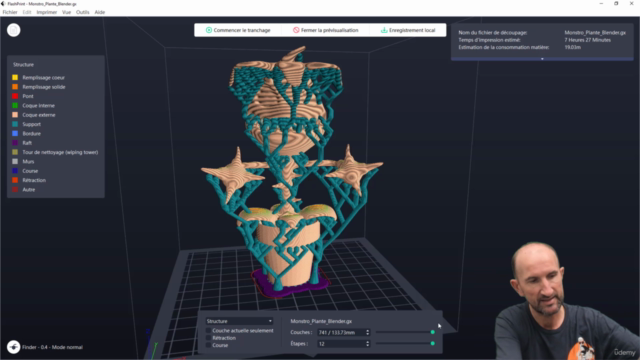Click the Rétraction legend swatch

click(15, 180)
